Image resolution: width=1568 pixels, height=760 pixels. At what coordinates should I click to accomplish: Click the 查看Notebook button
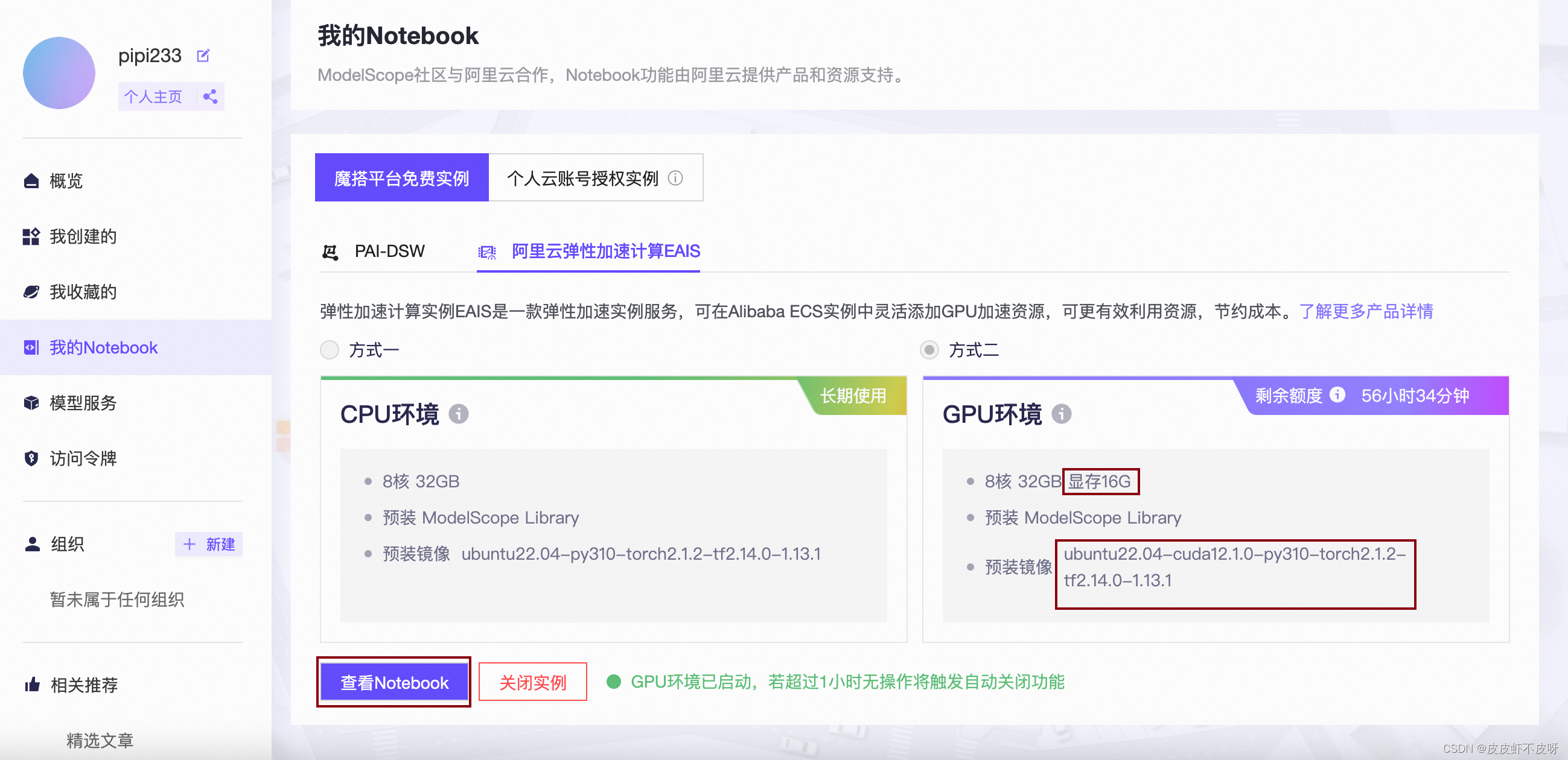pos(394,682)
